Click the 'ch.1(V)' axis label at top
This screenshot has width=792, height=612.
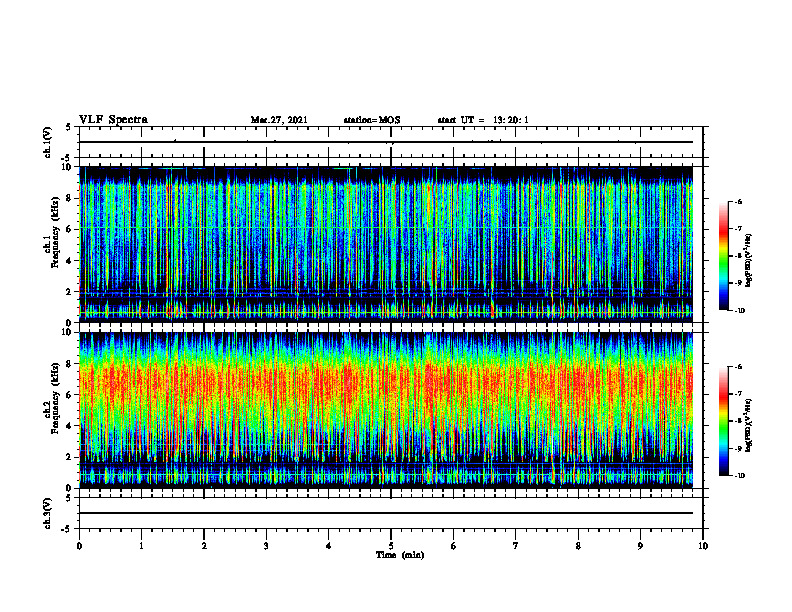(x=48, y=142)
